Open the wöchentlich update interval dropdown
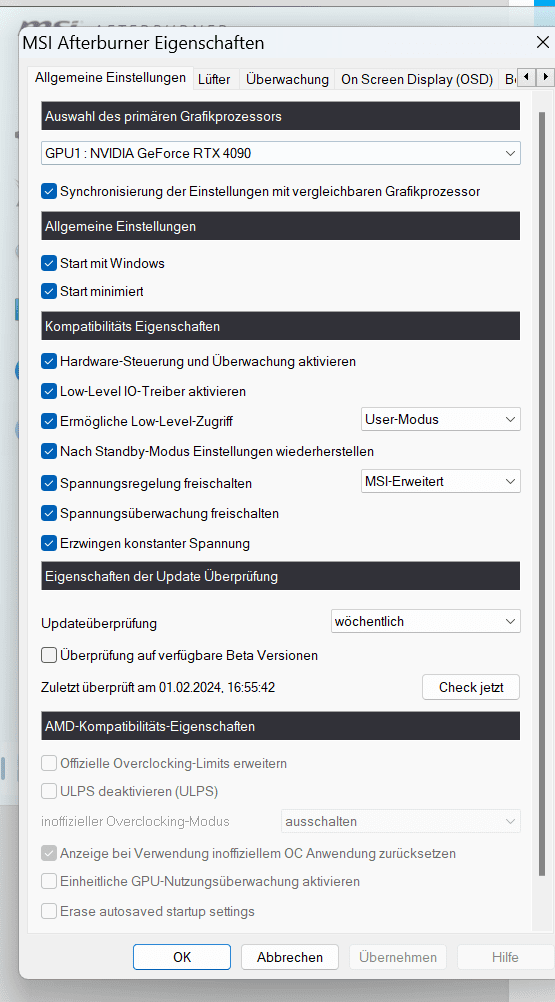The height and width of the screenshot is (1002, 555). coord(426,621)
